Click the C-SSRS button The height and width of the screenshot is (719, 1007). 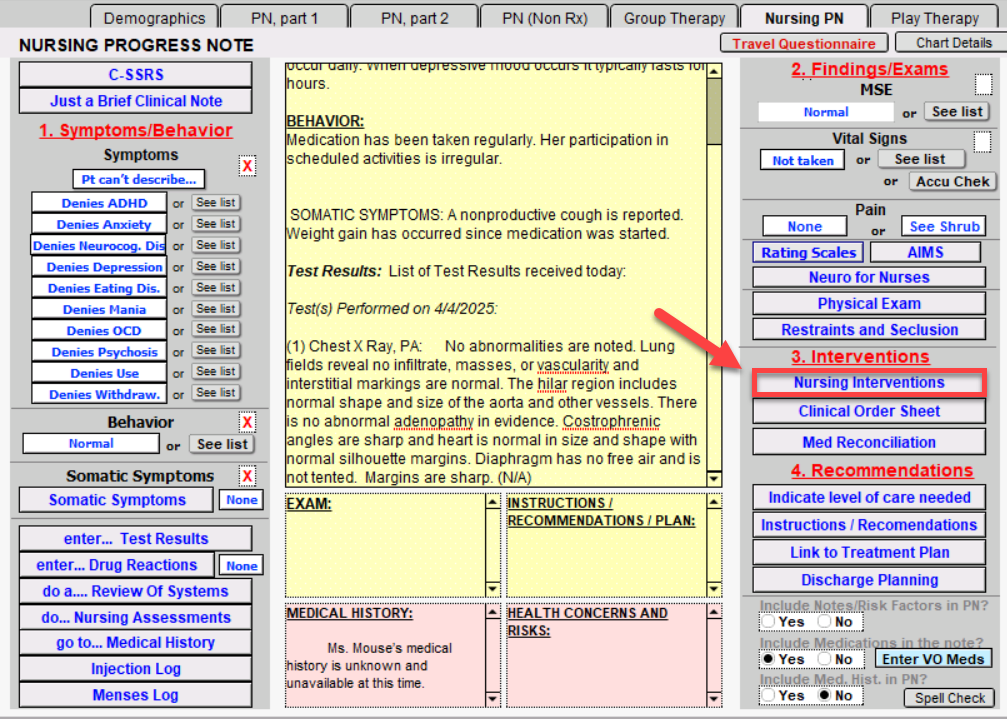(136, 74)
